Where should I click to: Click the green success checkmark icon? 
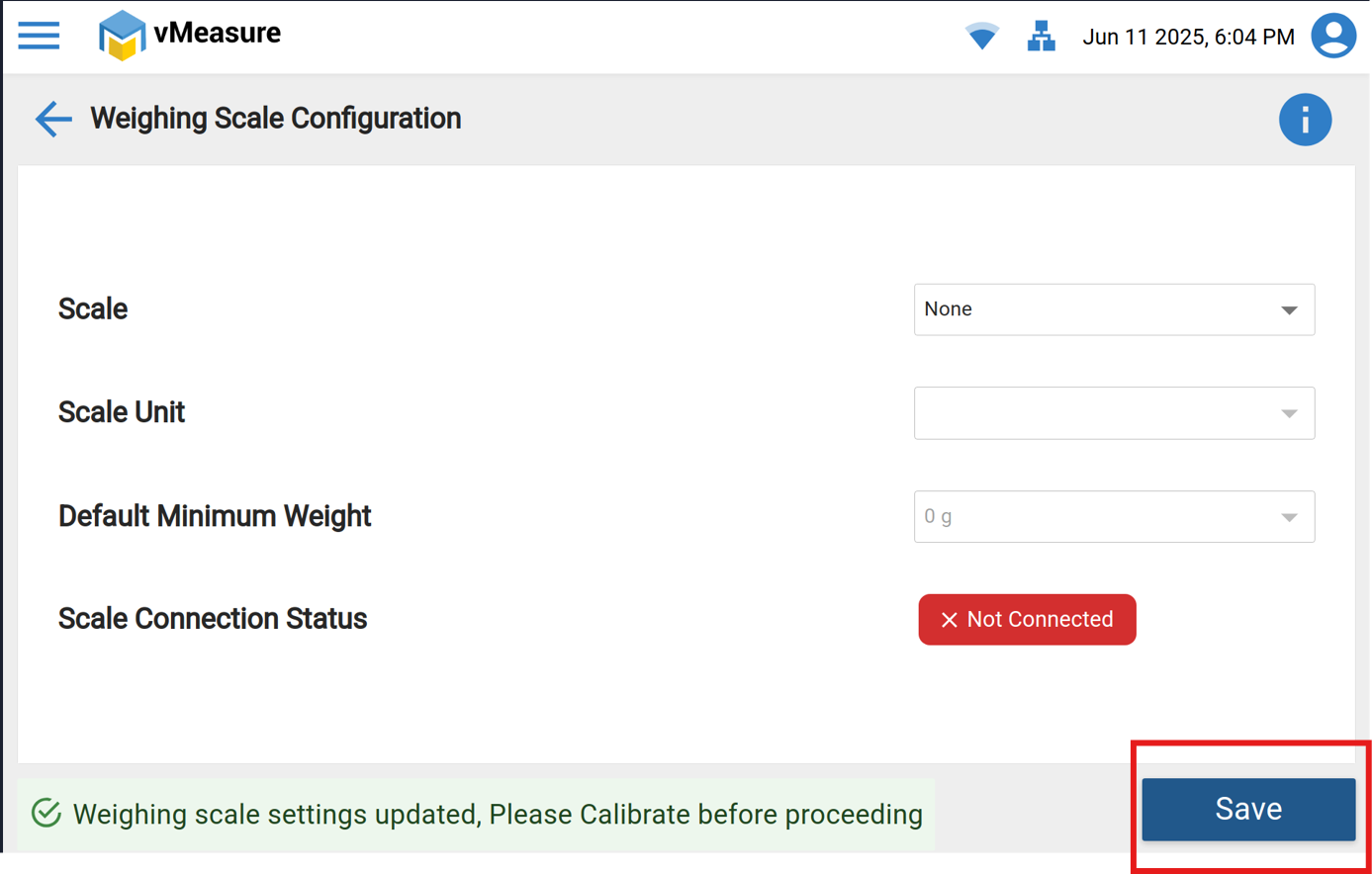(46, 814)
